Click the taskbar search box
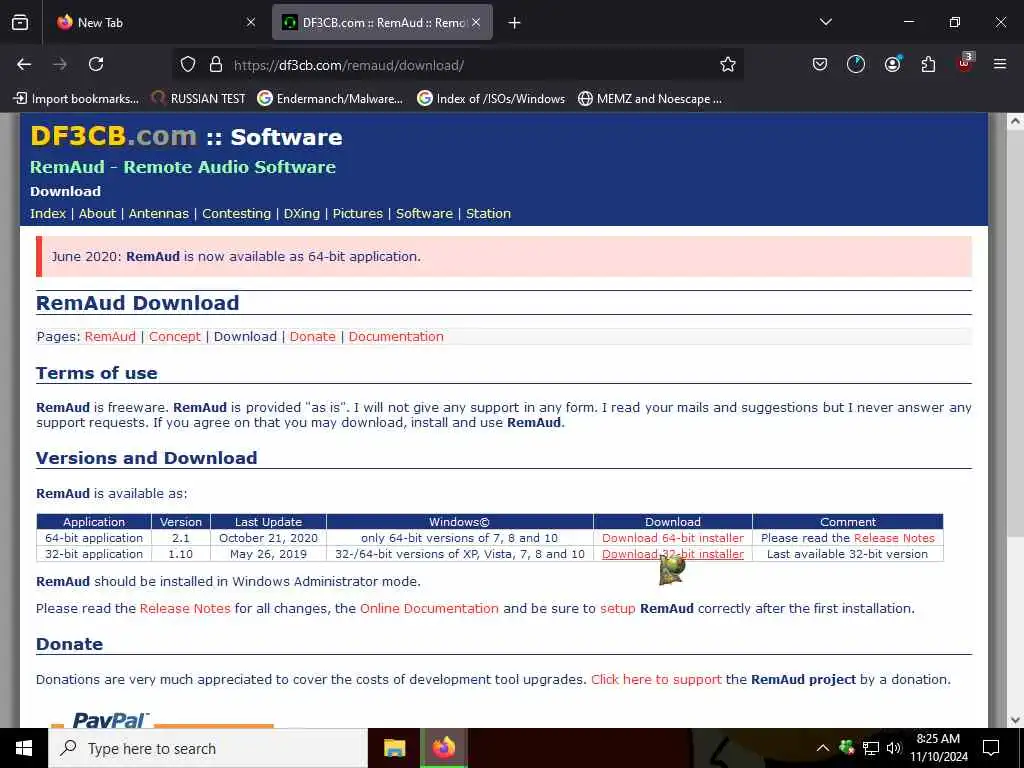 (208, 748)
